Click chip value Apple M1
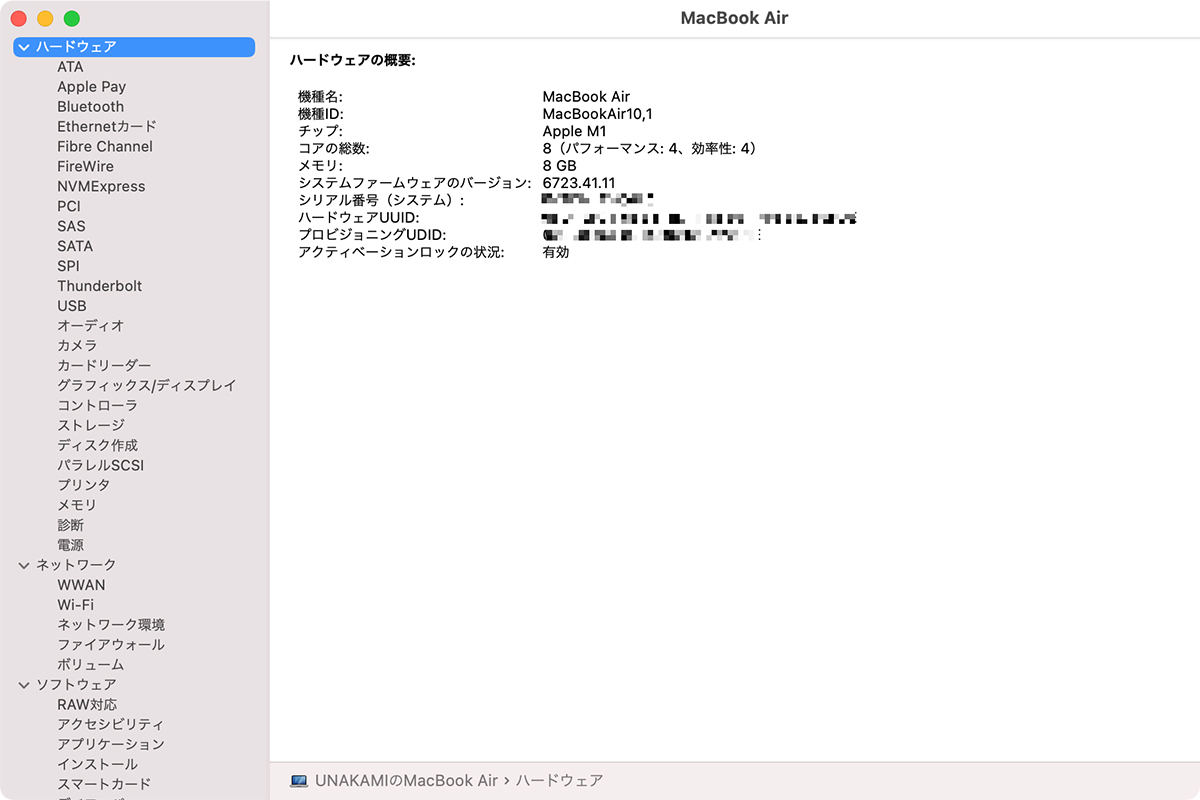 pos(574,132)
